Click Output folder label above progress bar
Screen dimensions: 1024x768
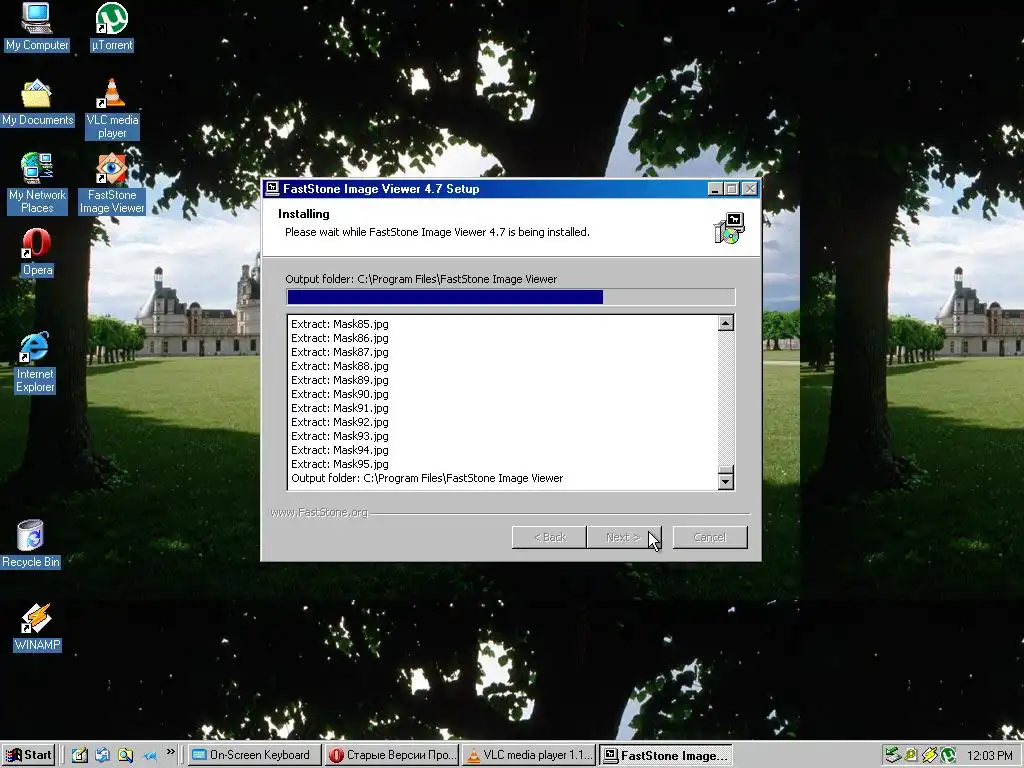coord(421,279)
